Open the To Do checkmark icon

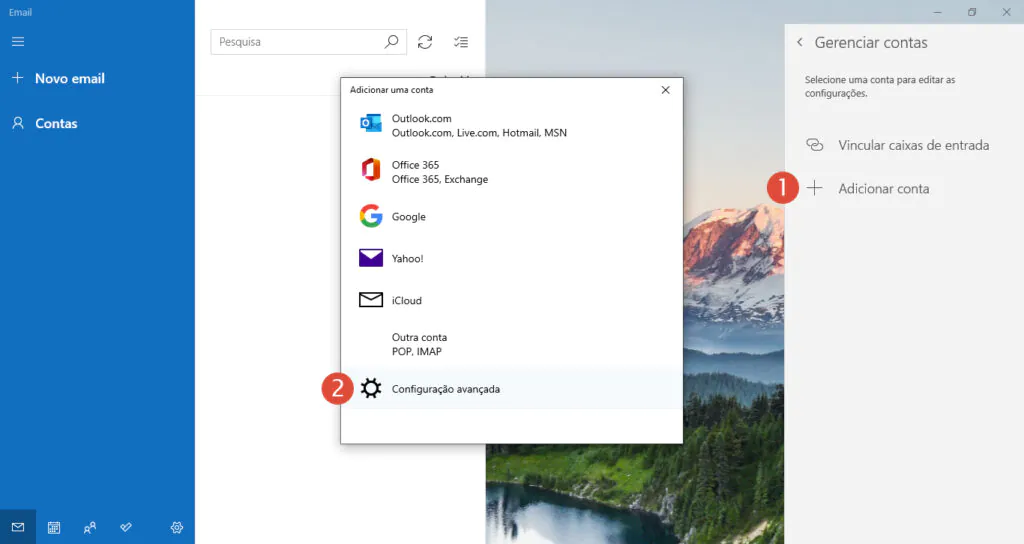point(126,527)
